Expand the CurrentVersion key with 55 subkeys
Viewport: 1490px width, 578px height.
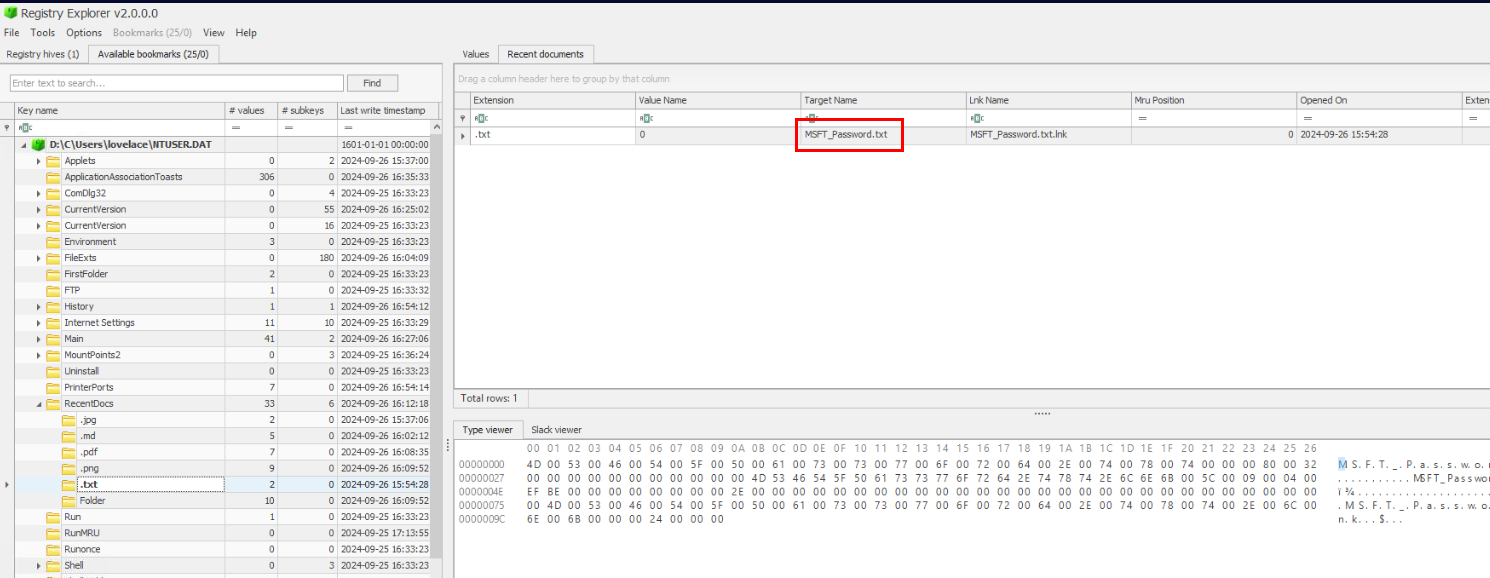click(39, 210)
